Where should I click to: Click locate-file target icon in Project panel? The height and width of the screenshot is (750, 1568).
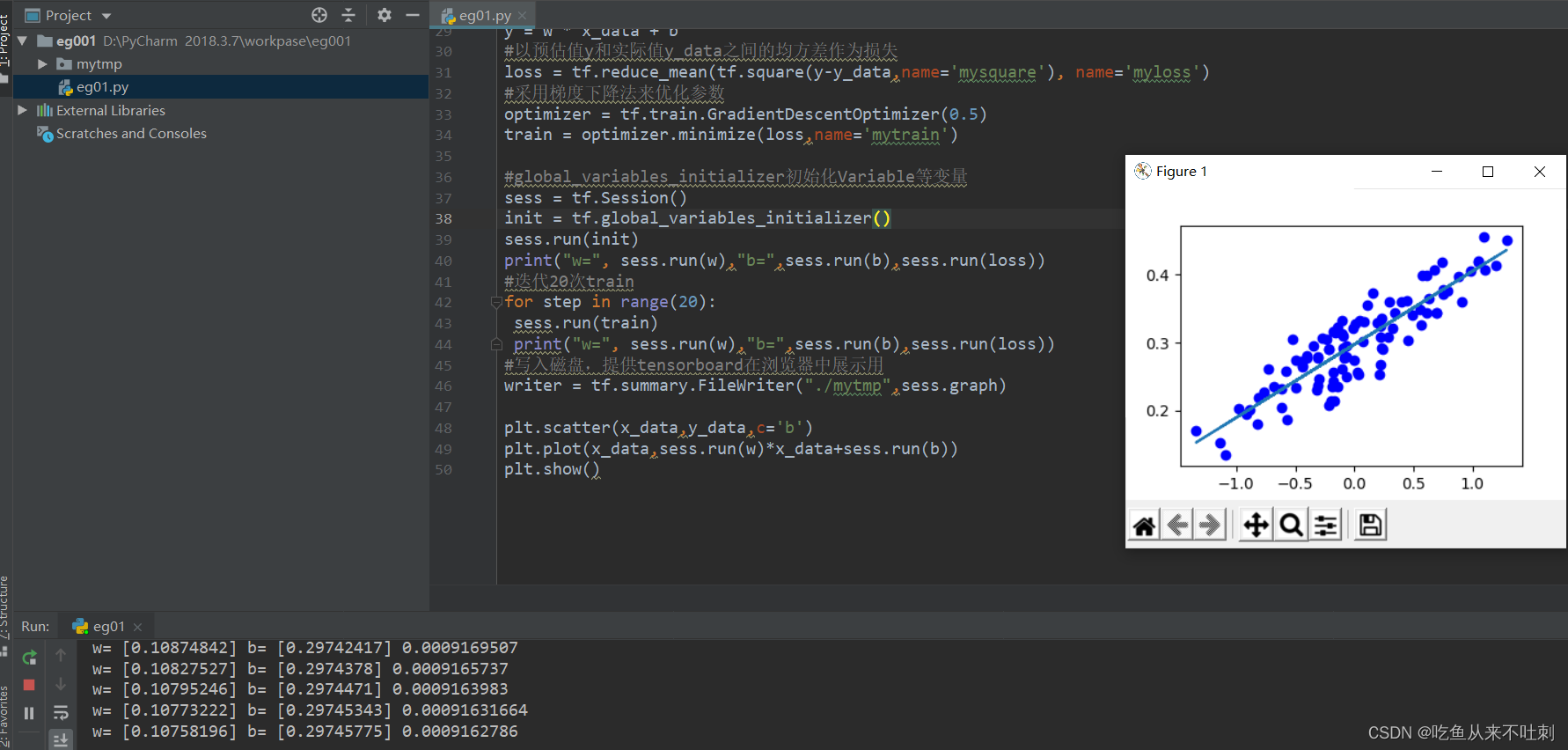point(319,15)
